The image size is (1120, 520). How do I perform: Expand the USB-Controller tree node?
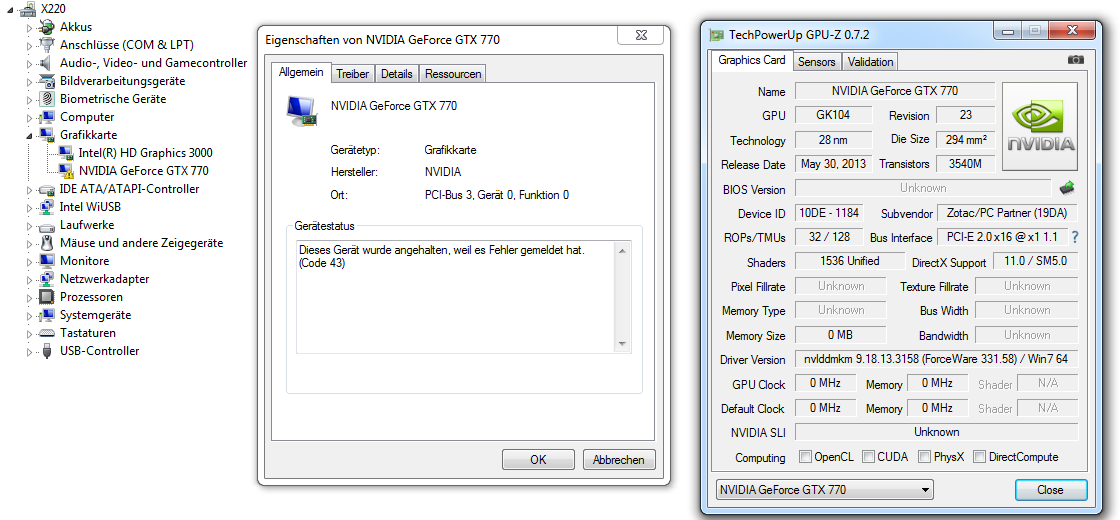29,351
